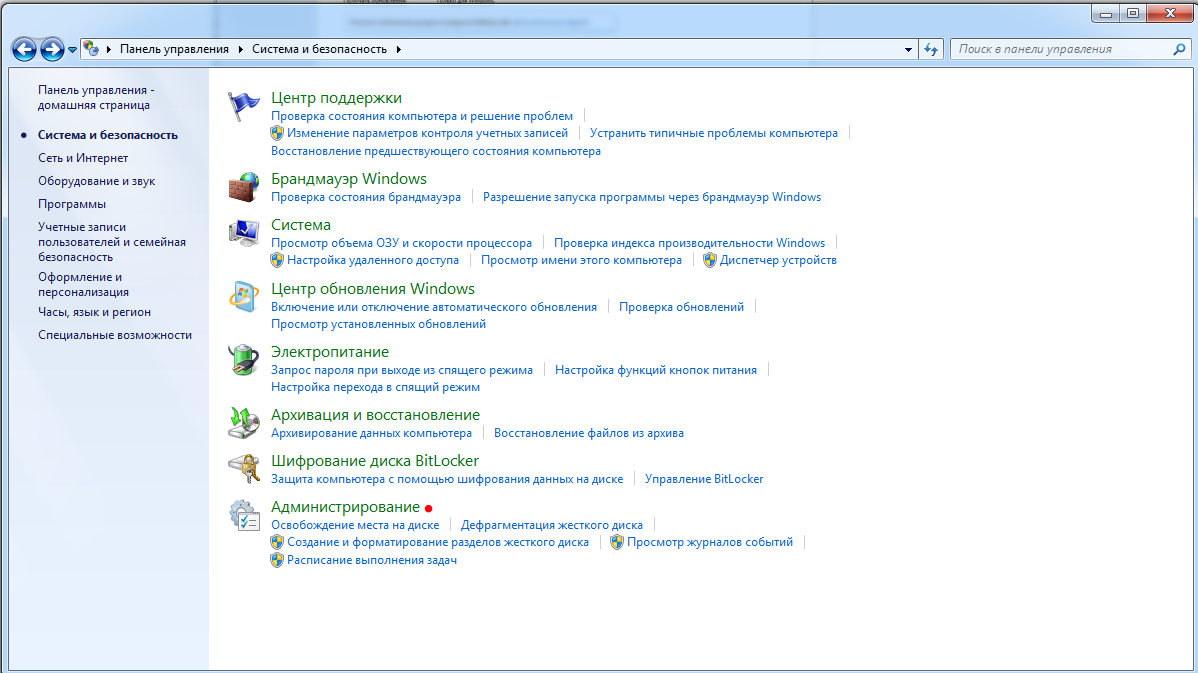
Task: Click Запрос пароля при выходе из спящего режима
Action: tap(402, 370)
